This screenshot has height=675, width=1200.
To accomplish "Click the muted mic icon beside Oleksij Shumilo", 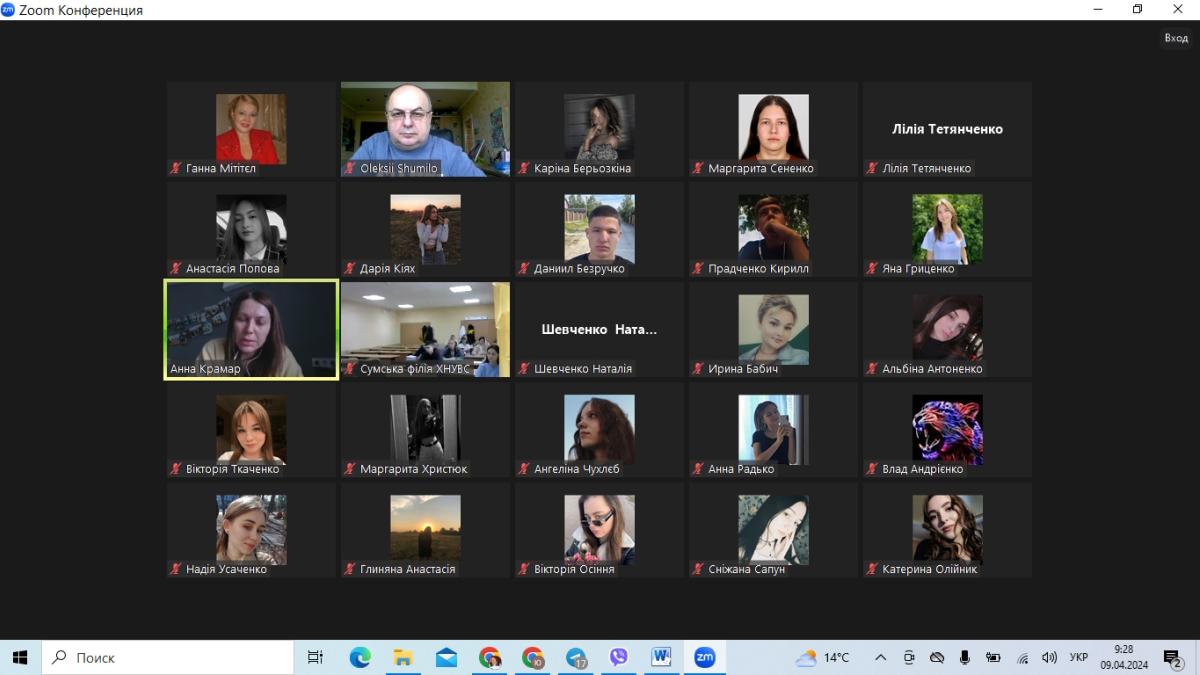I will (351, 169).
